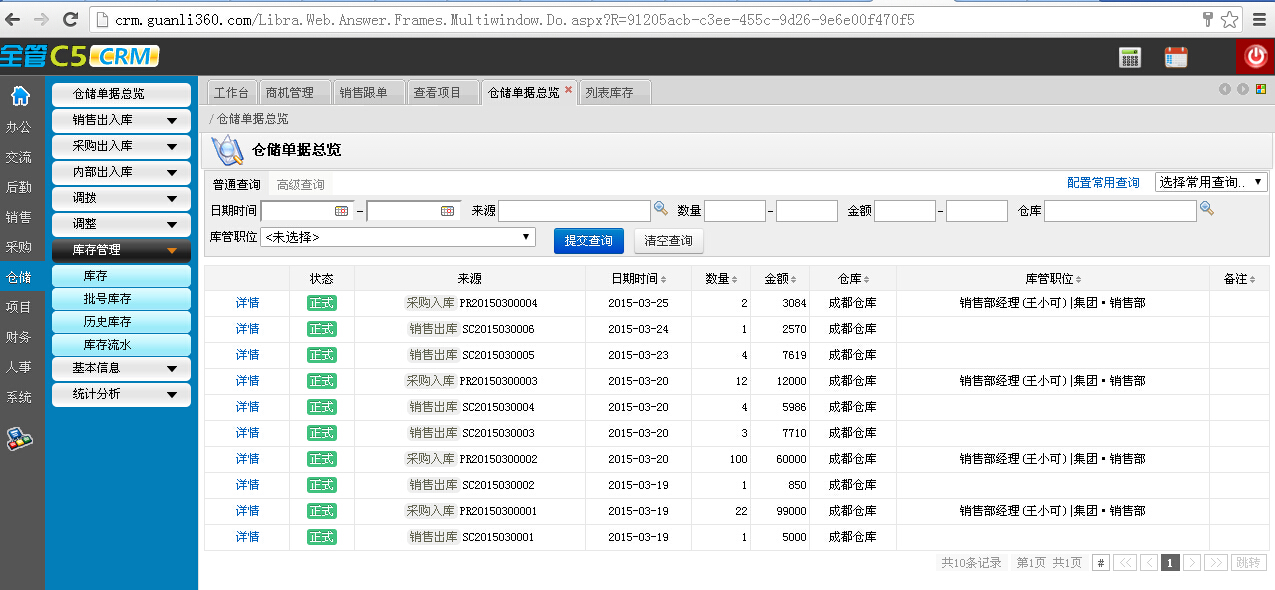Bookmark this page with the star icon

pos(1230,19)
